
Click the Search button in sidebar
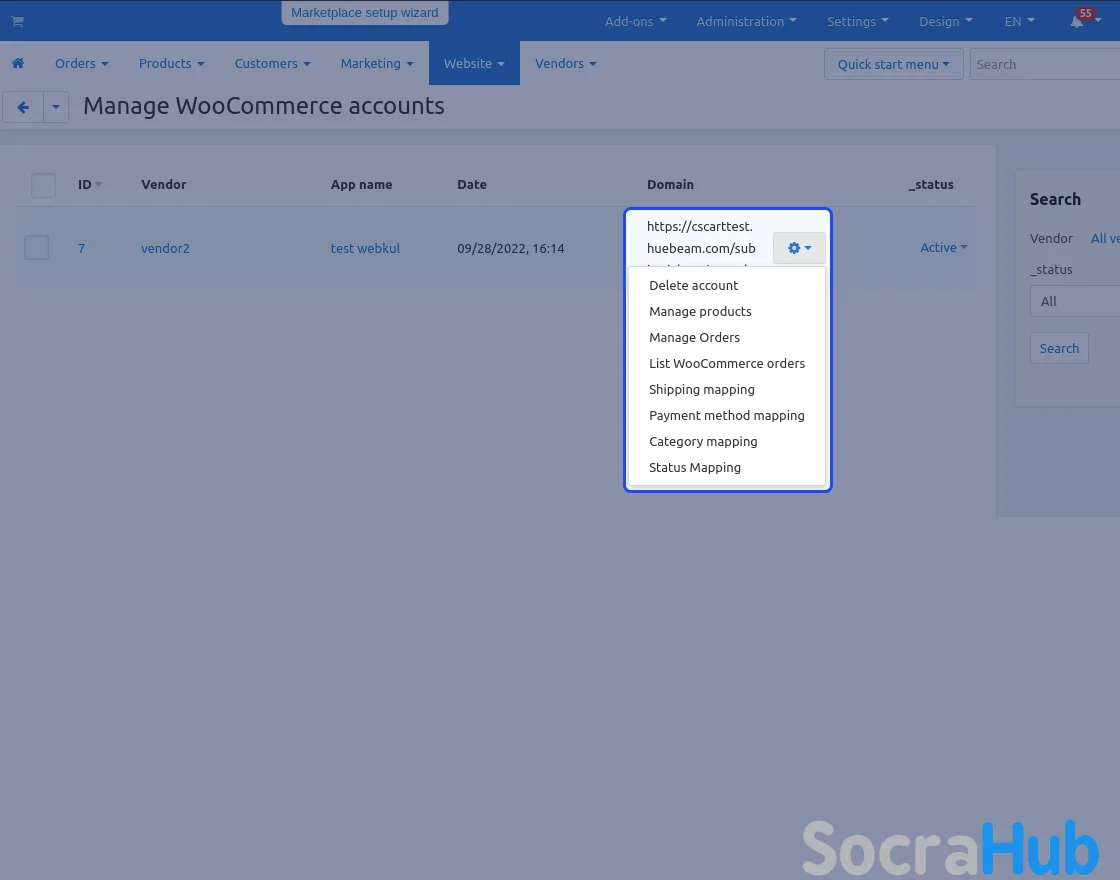pos(1059,348)
